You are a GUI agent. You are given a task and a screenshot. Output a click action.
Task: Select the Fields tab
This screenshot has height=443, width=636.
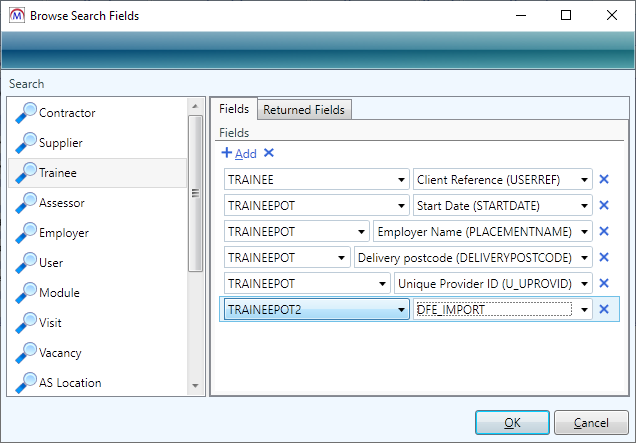(233, 109)
